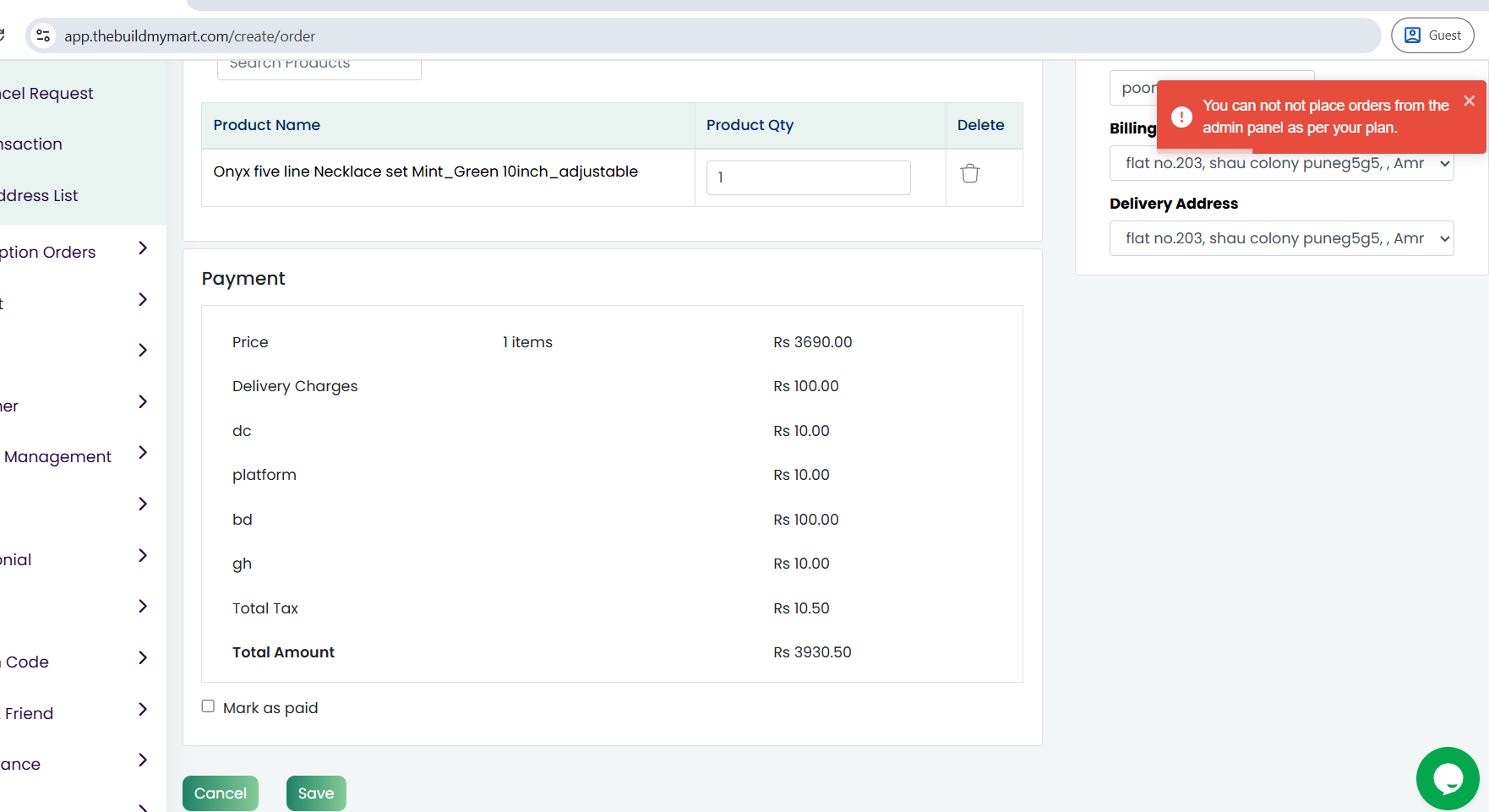Click the Delete column header
The height and width of the screenshot is (812, 1489).
pos(981,125)
